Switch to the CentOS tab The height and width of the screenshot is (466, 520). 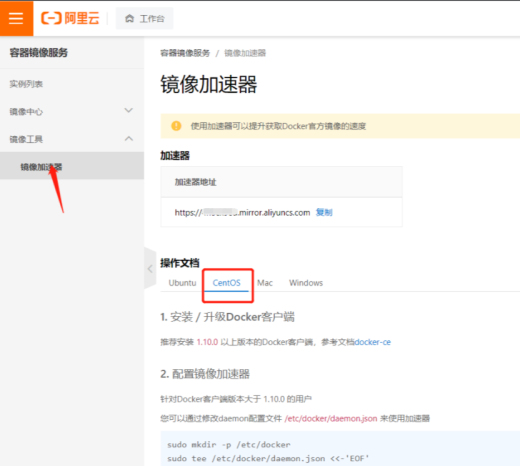coord(227,283)
